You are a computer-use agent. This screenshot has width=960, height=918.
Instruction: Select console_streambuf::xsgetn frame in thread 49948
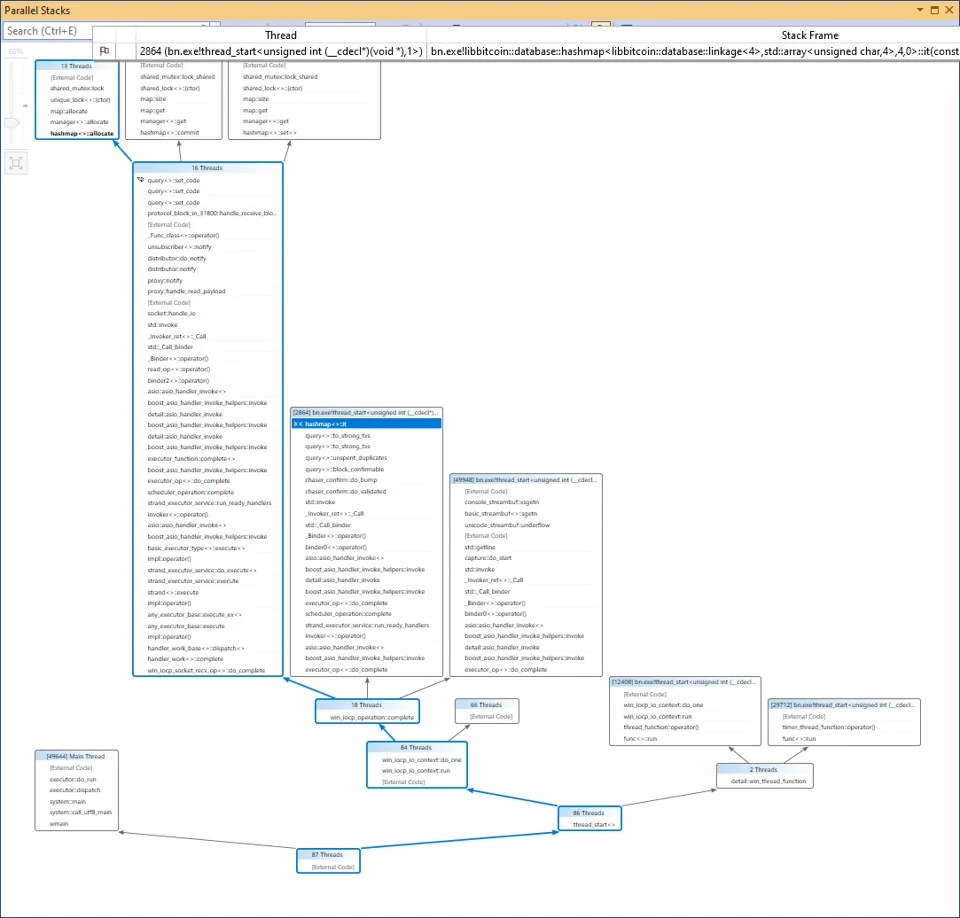pos(501,502)
